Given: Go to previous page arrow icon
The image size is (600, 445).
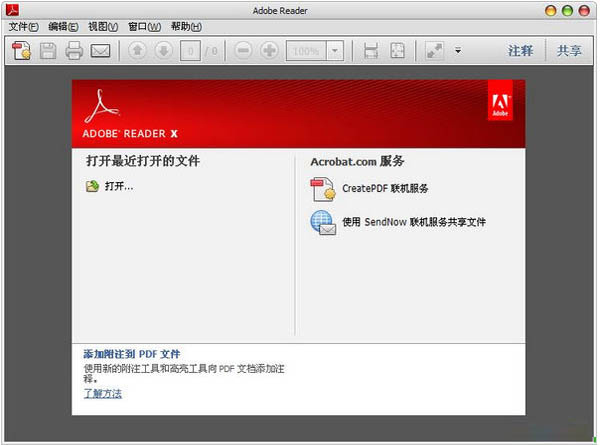Looking at the screenshot, I should pyautogui.click(x=138, y=50).
